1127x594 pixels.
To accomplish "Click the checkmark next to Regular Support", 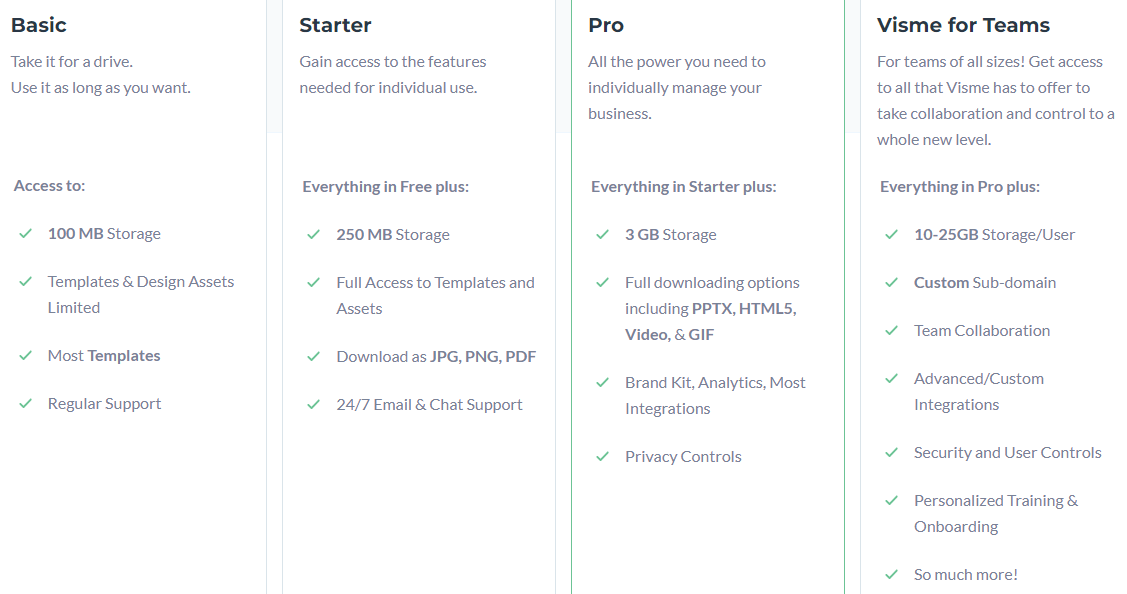I will (x=26, y=403).
